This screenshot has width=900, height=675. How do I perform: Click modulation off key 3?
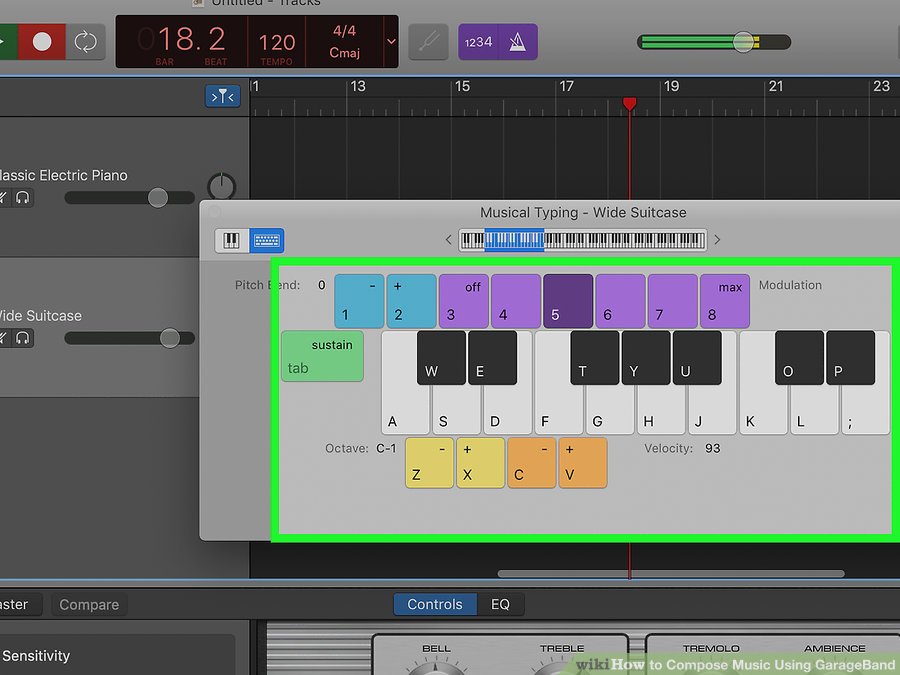(464, 301)
